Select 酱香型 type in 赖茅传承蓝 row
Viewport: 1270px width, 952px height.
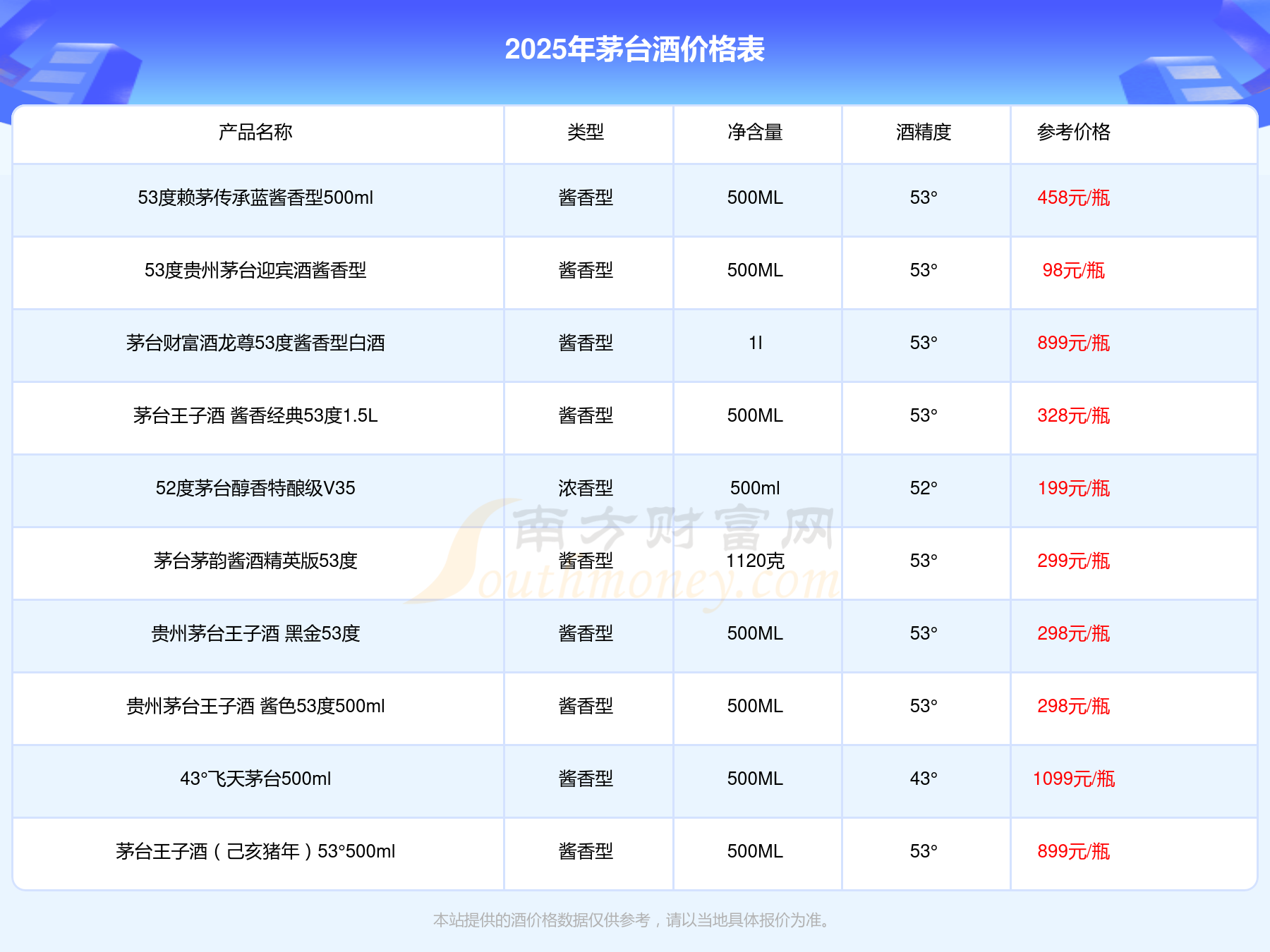click(x=586, y=197)
